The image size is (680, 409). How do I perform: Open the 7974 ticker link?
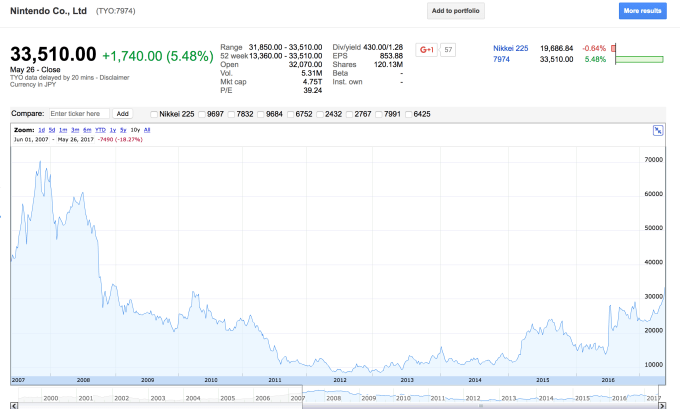pyautogui.click(x=501, y=59)
